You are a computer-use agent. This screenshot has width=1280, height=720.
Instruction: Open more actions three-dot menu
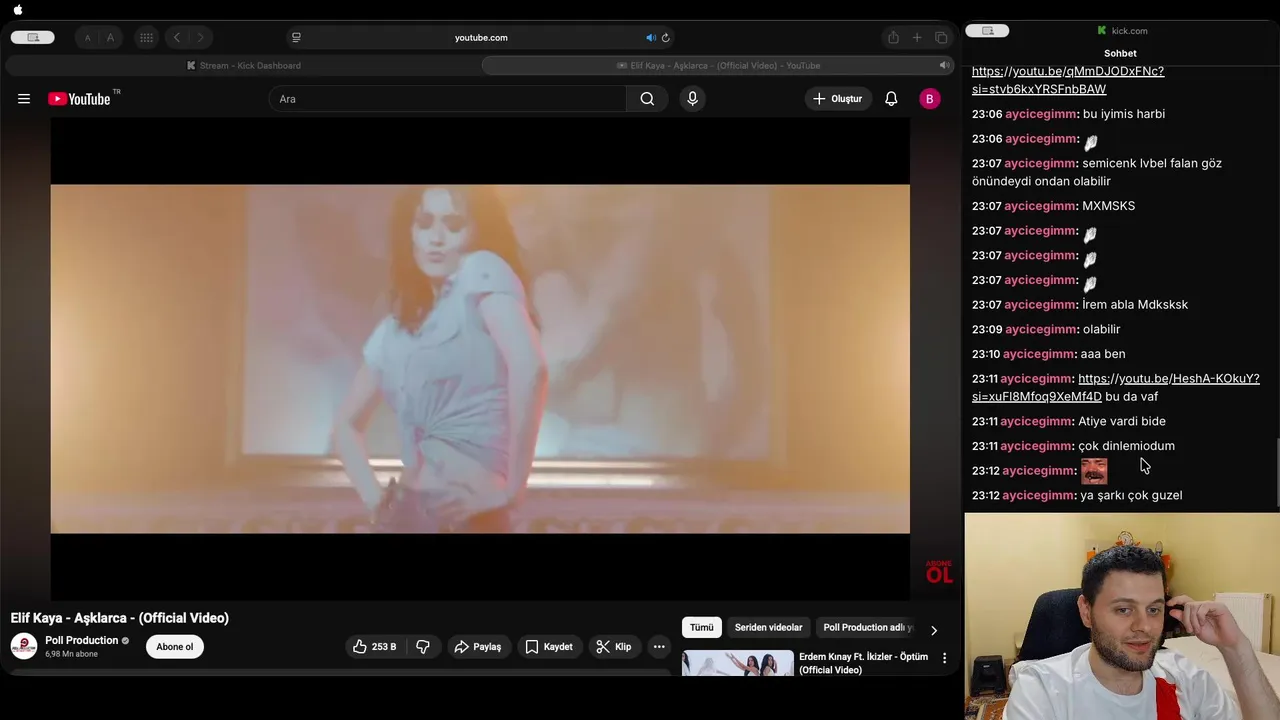click(659, 647)
